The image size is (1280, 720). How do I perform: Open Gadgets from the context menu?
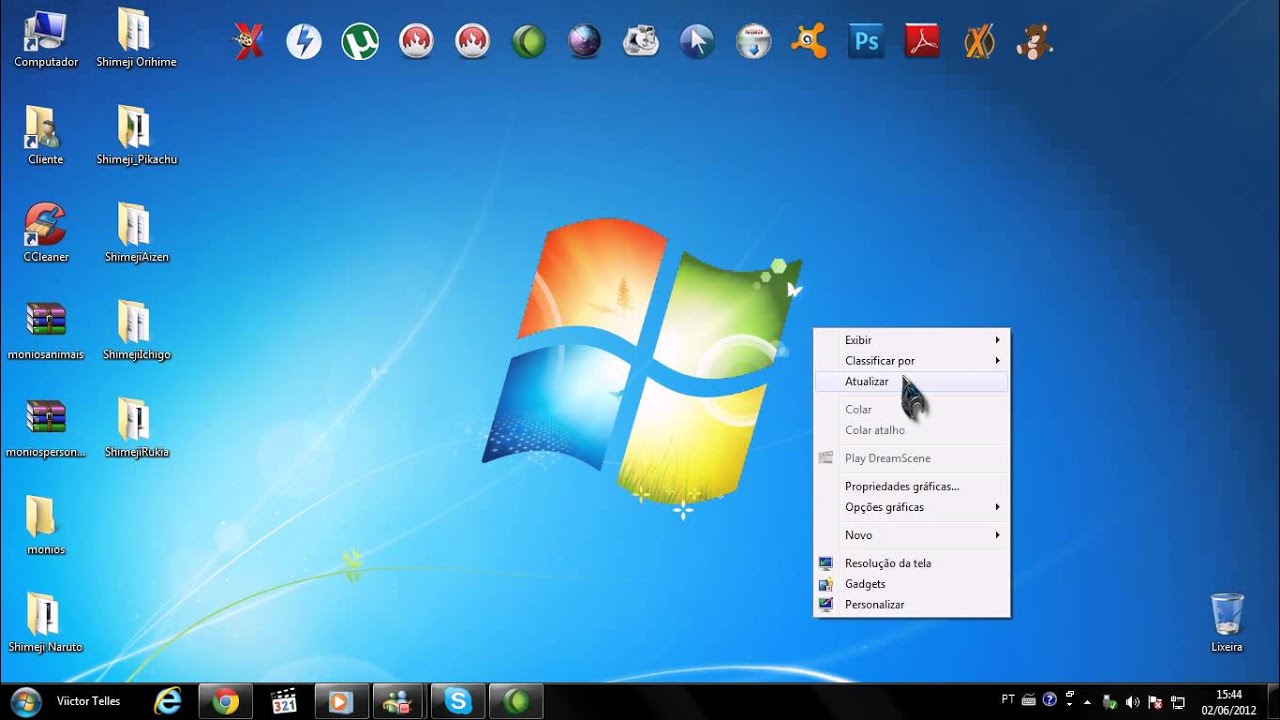pos(911,584)
